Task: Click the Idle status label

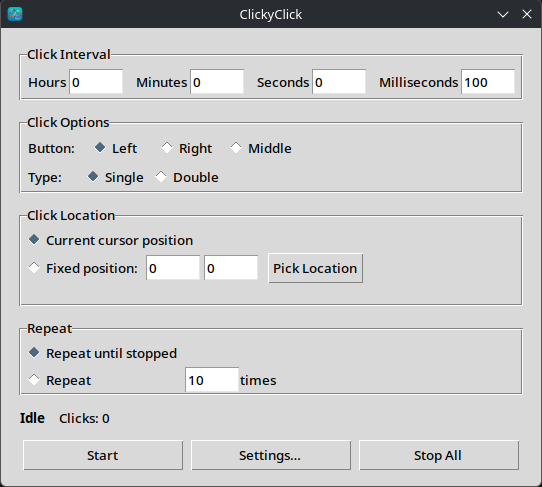Action: click(x=32, y=418)
